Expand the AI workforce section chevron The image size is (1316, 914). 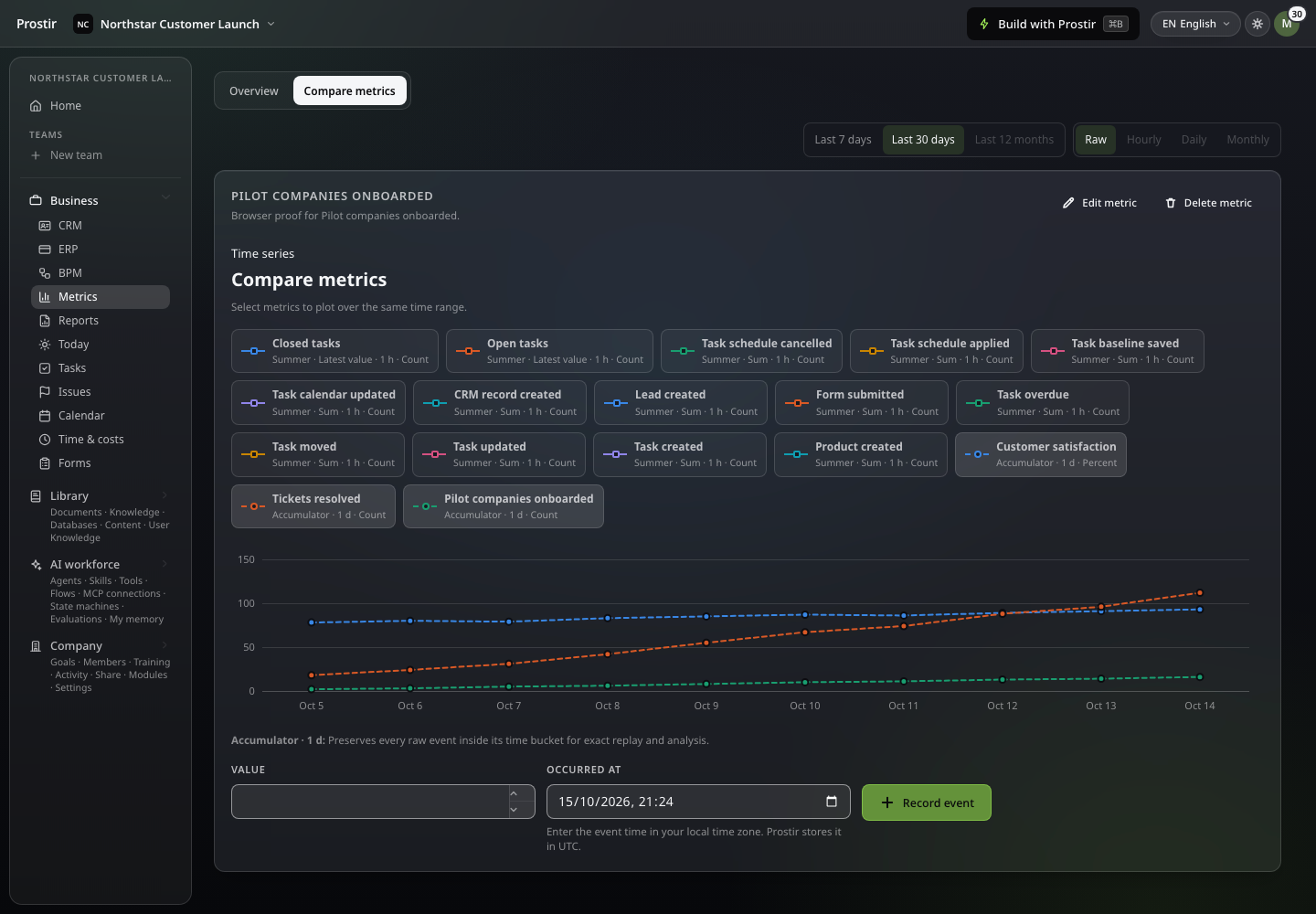click(x=165, y=564)
